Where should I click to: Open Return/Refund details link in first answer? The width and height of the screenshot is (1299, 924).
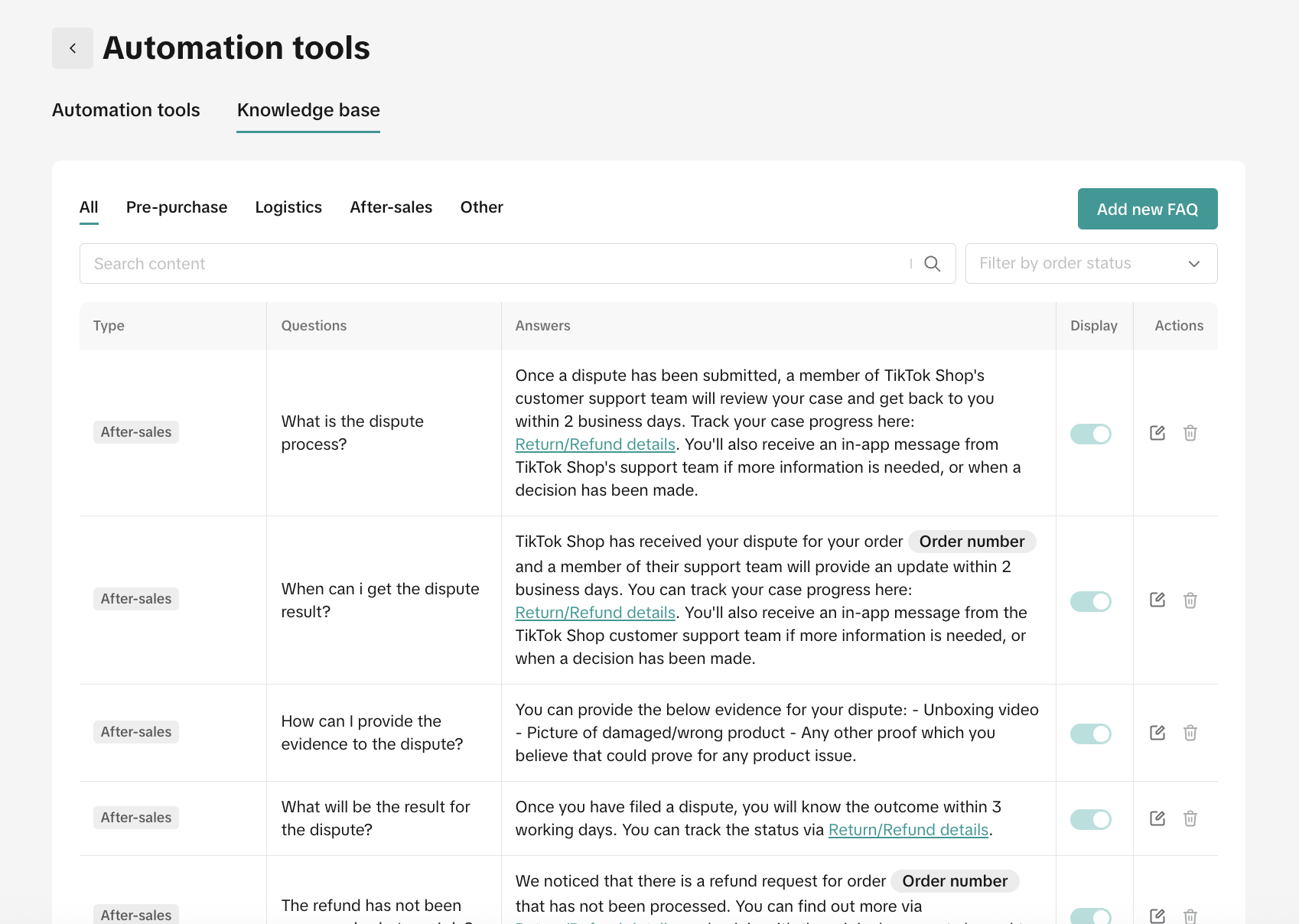click(595, 444)
